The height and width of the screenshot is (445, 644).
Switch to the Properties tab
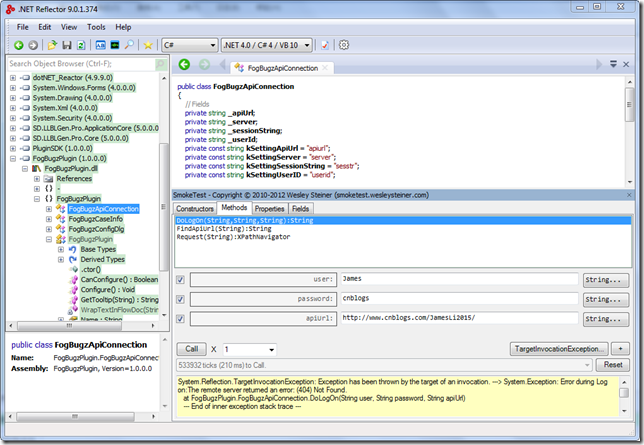tap(269, 208)
